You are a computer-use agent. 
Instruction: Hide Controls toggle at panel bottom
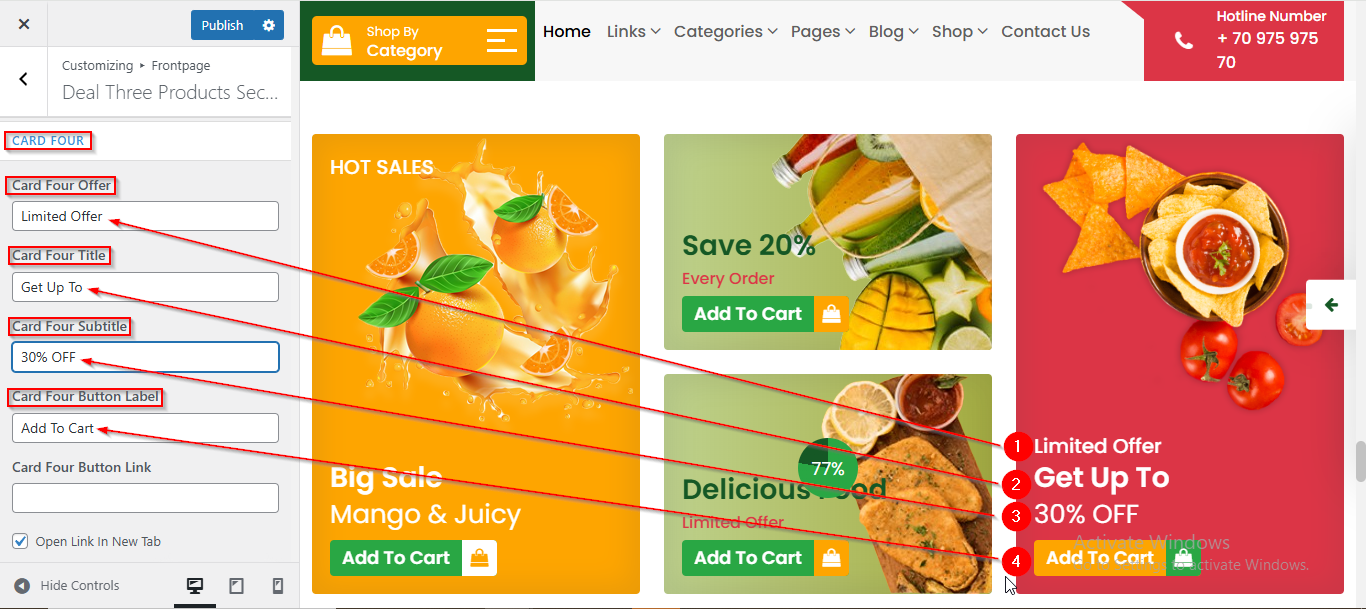[x=66, y=586]
